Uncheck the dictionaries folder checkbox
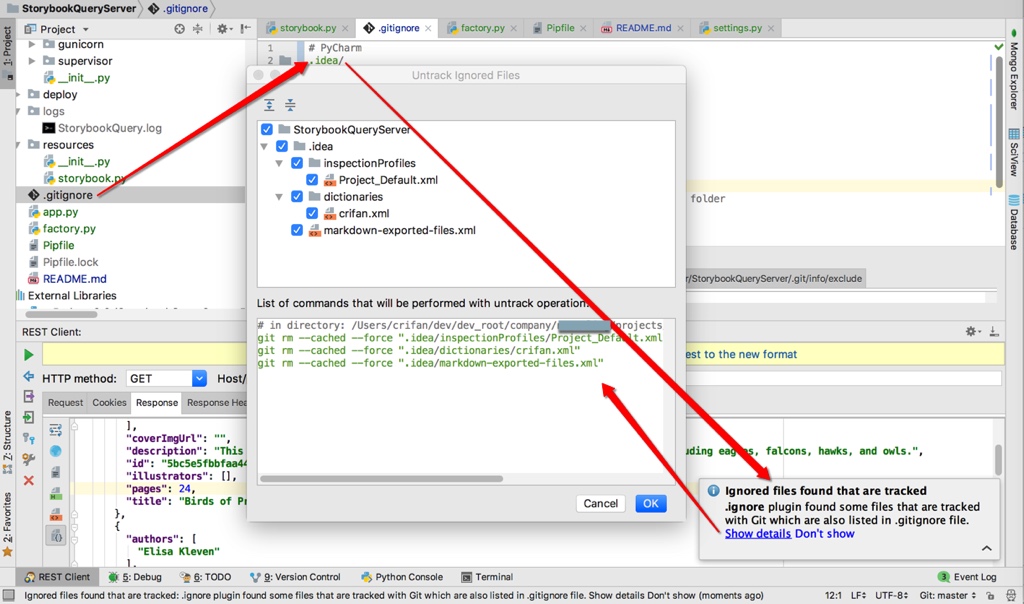Image resolution: width=1024 pixels, height=604 pixels. point(296,197)
